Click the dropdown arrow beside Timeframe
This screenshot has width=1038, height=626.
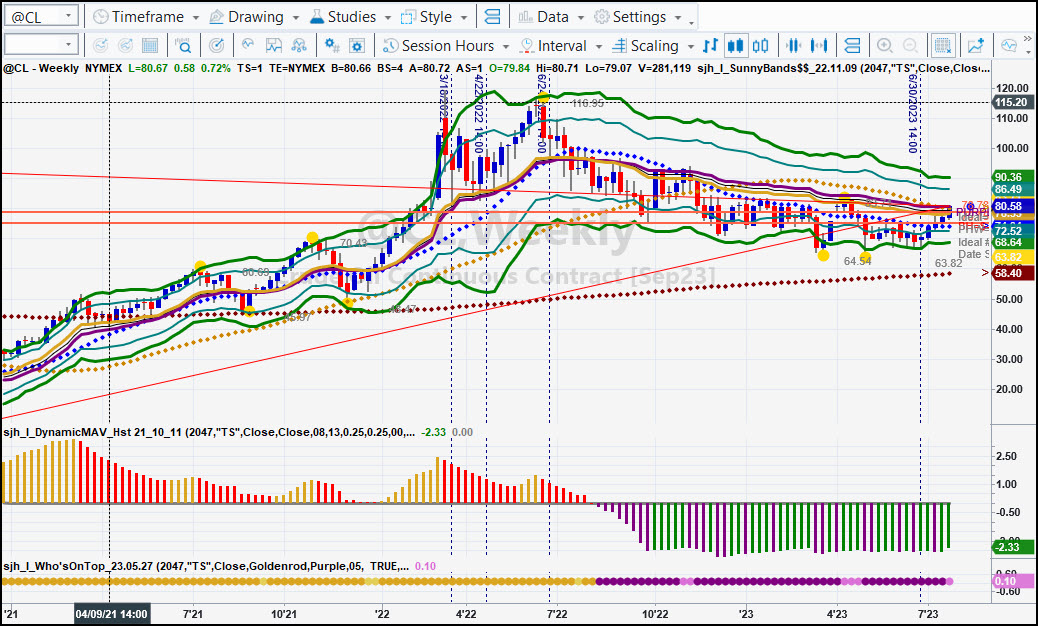pos(195,17)
